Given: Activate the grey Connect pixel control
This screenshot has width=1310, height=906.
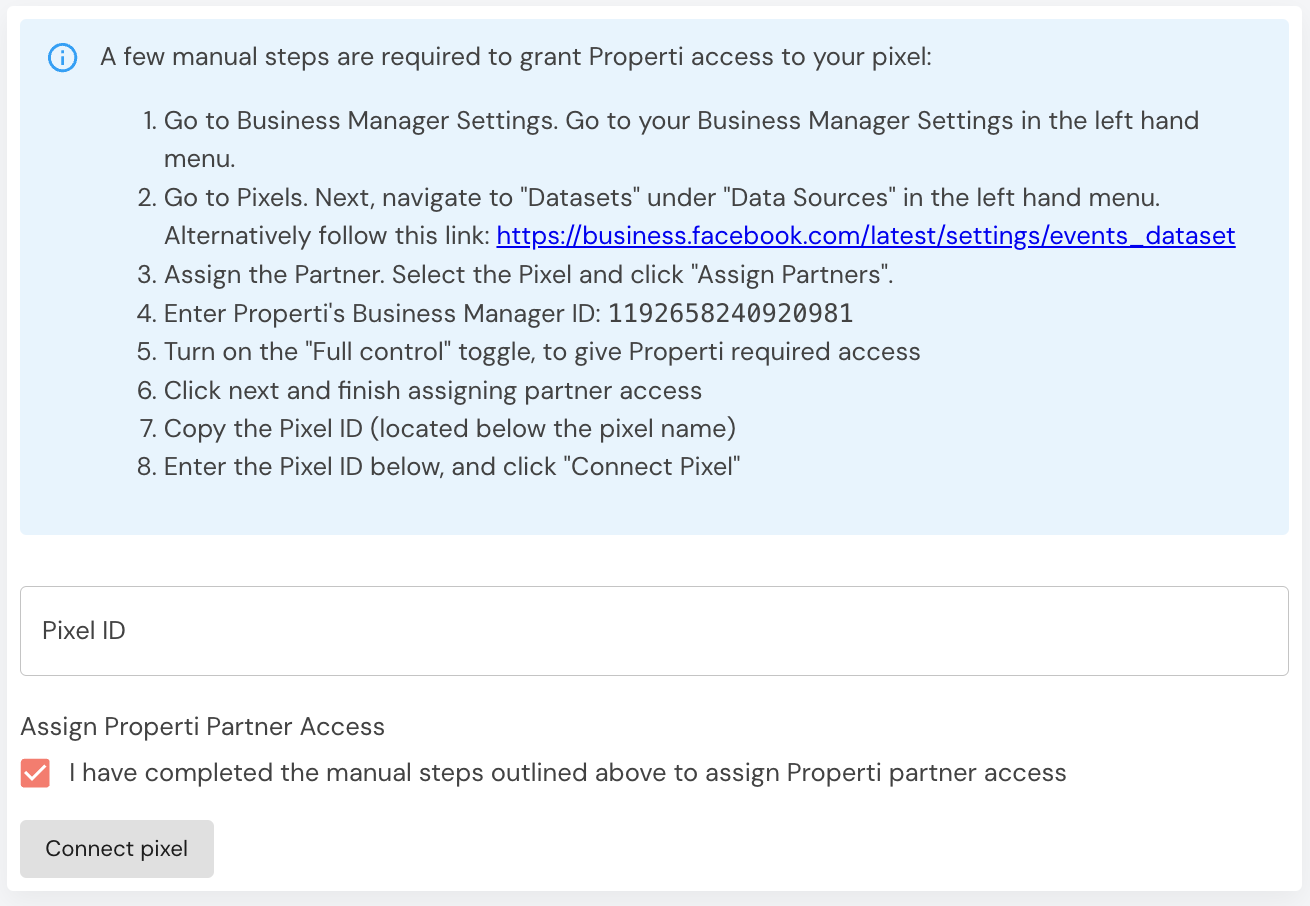Looking at the screenshot, I should (116, 848).
